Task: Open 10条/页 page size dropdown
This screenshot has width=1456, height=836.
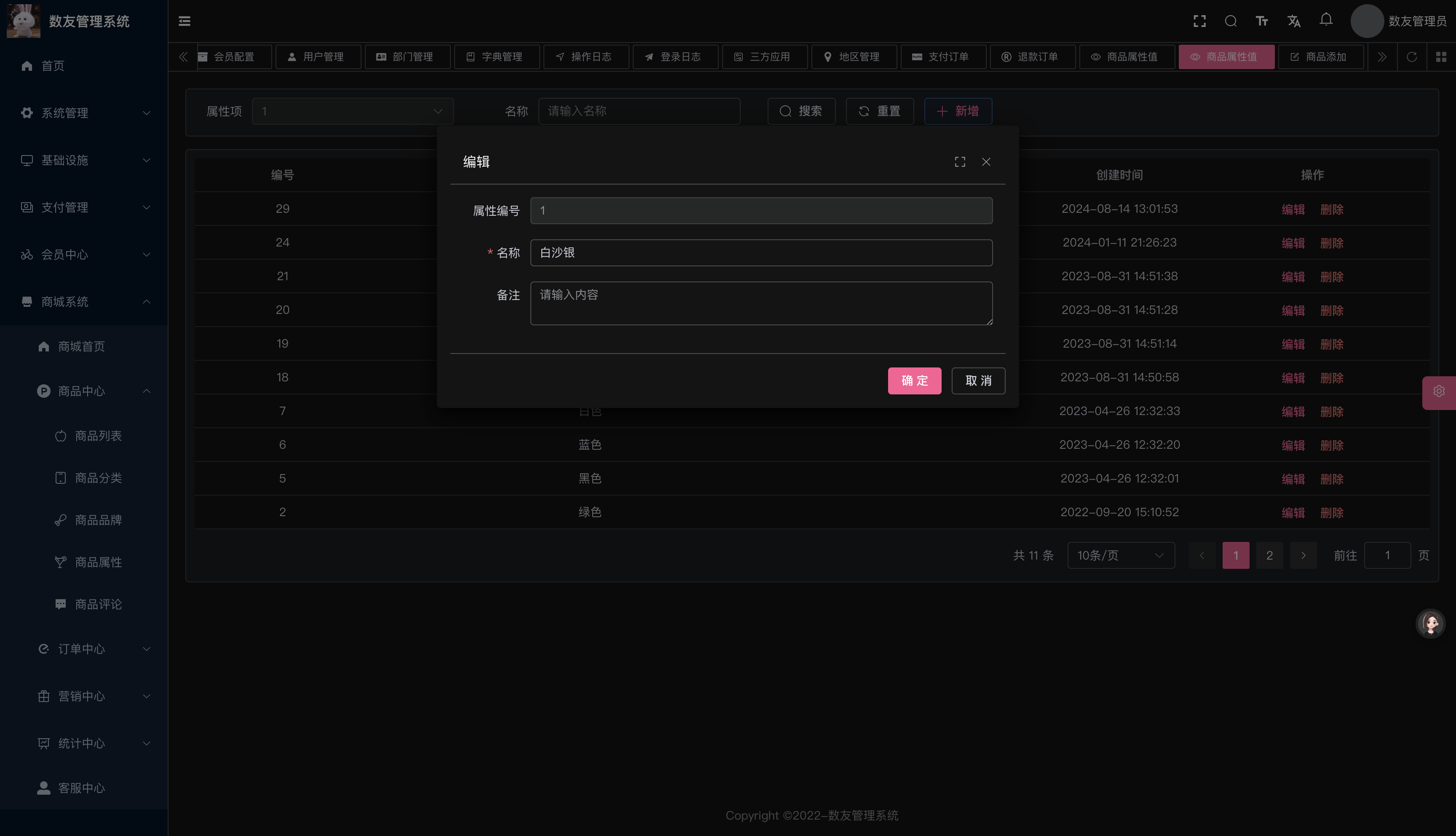Action: pyautogui.click(x=1121, y=555)
